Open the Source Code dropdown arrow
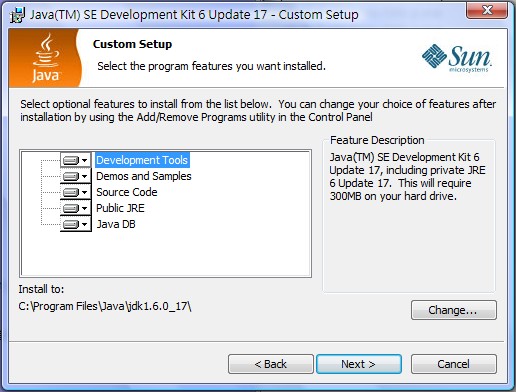The width and height of the screenshot is (516, 392). point(85,192)
